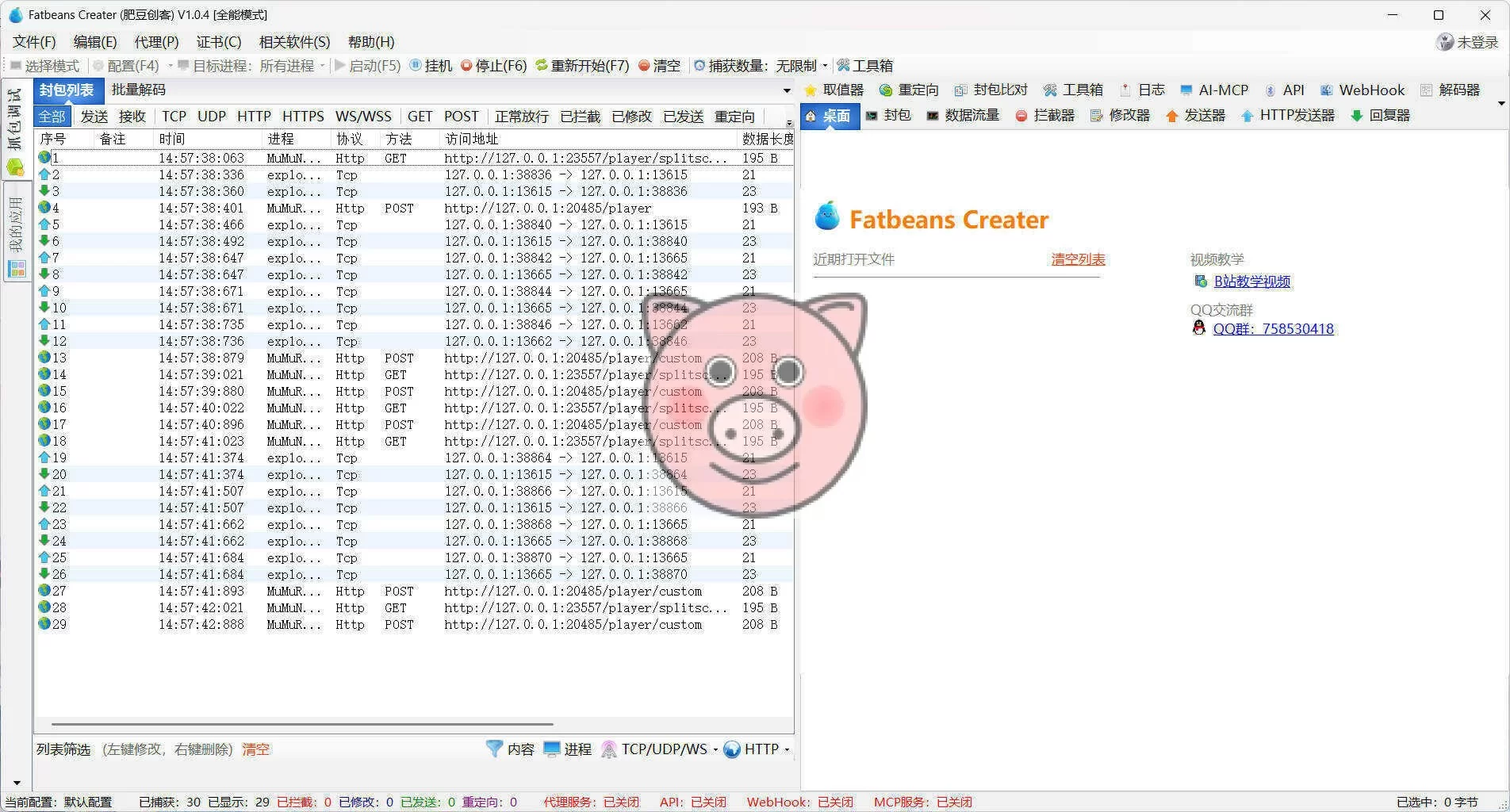Expand the 目标进程 dropdown

coord(322,66)
